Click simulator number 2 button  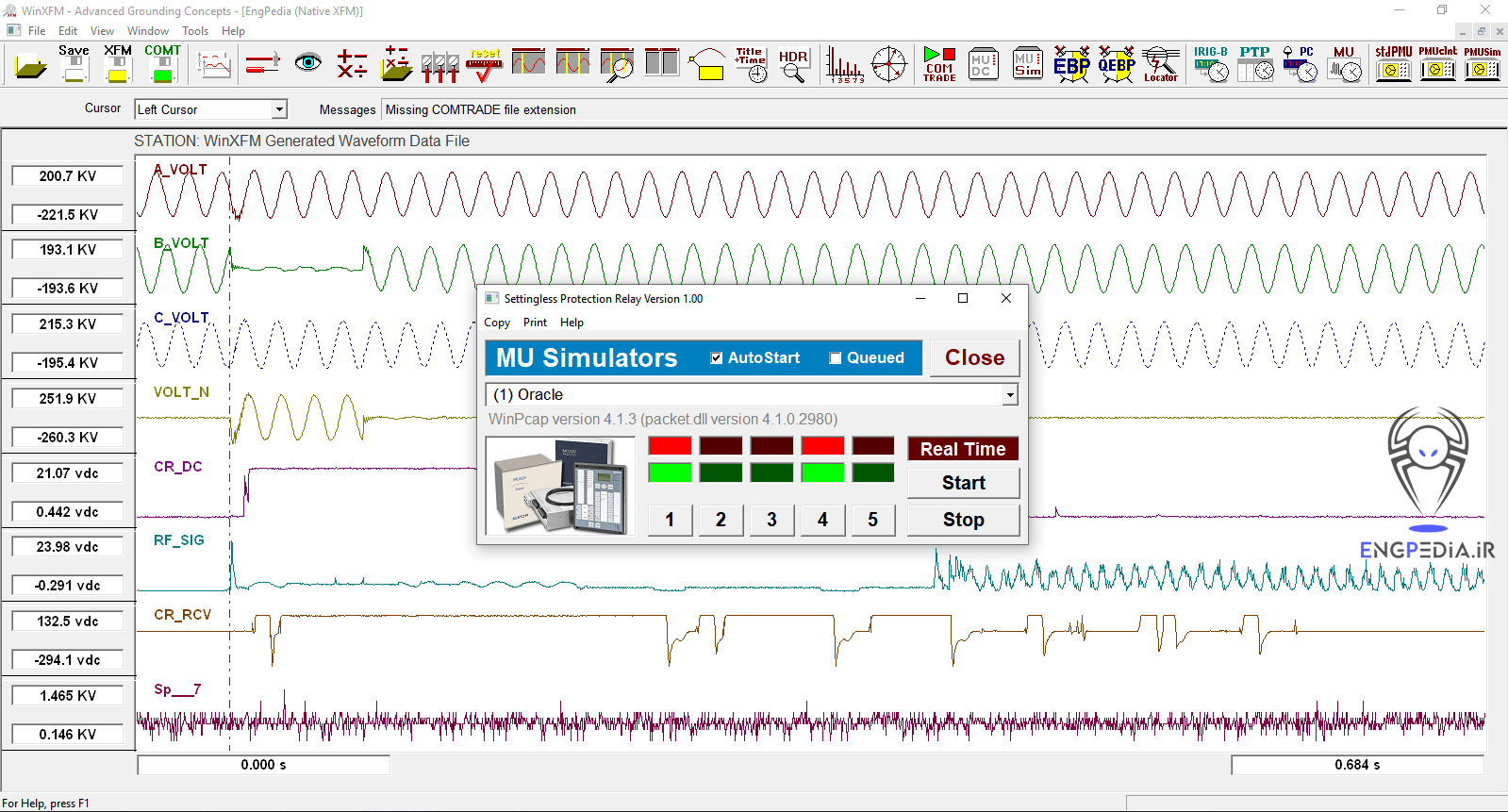click(x=721, y=520)
